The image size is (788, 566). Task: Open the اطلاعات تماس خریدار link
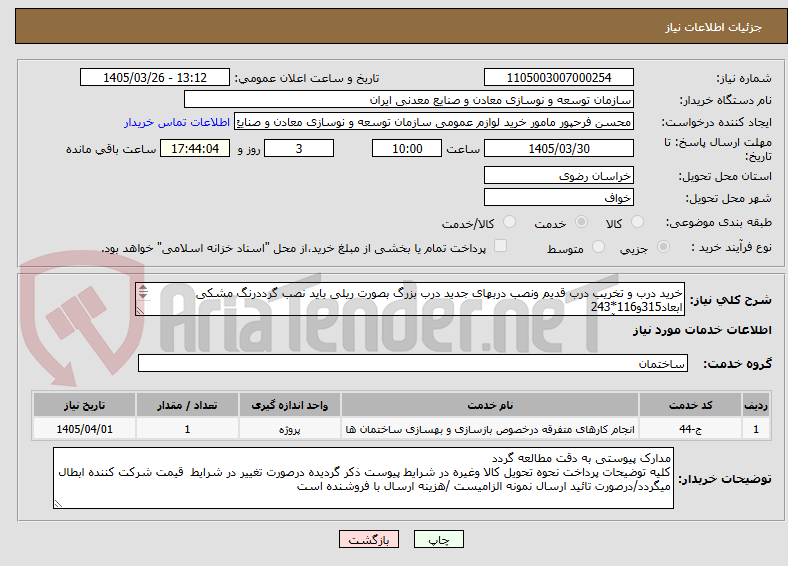[x=177, y=122]
